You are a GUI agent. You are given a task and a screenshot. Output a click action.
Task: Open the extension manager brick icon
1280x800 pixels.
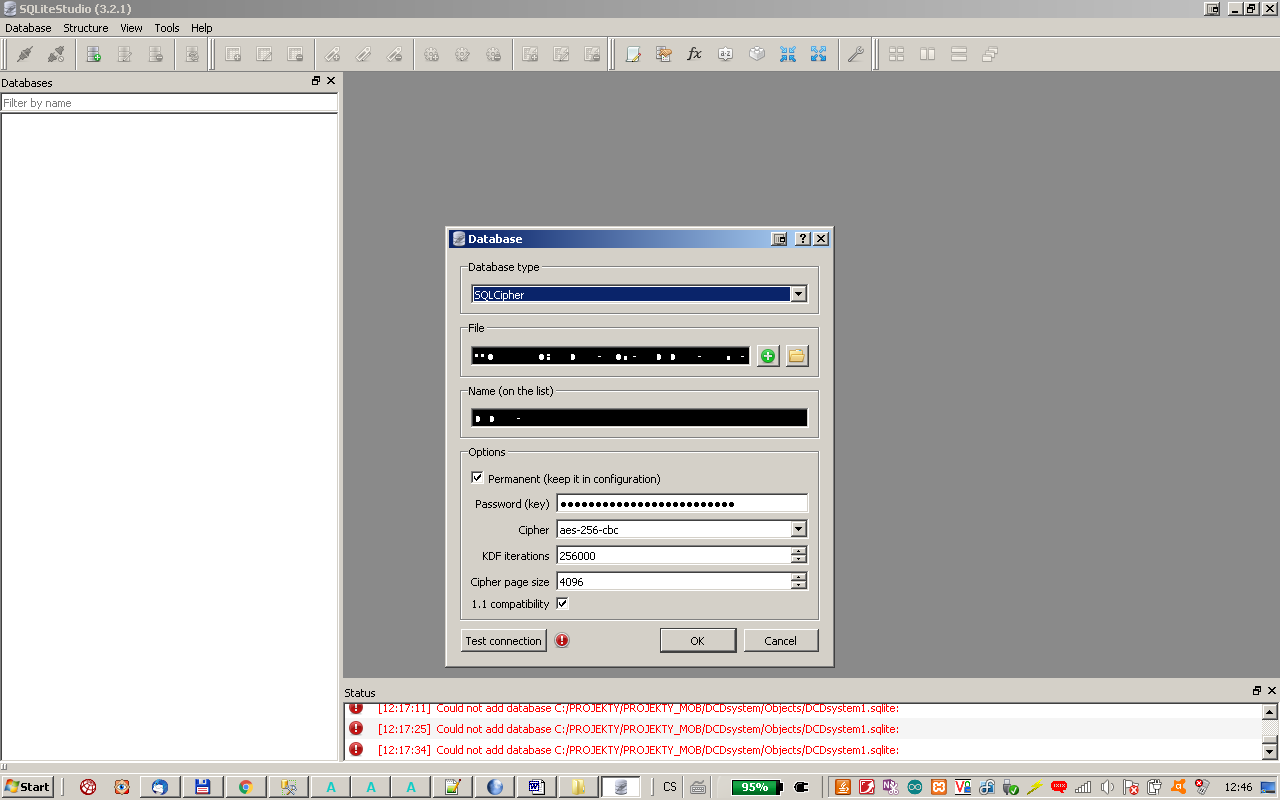(757, 54)
